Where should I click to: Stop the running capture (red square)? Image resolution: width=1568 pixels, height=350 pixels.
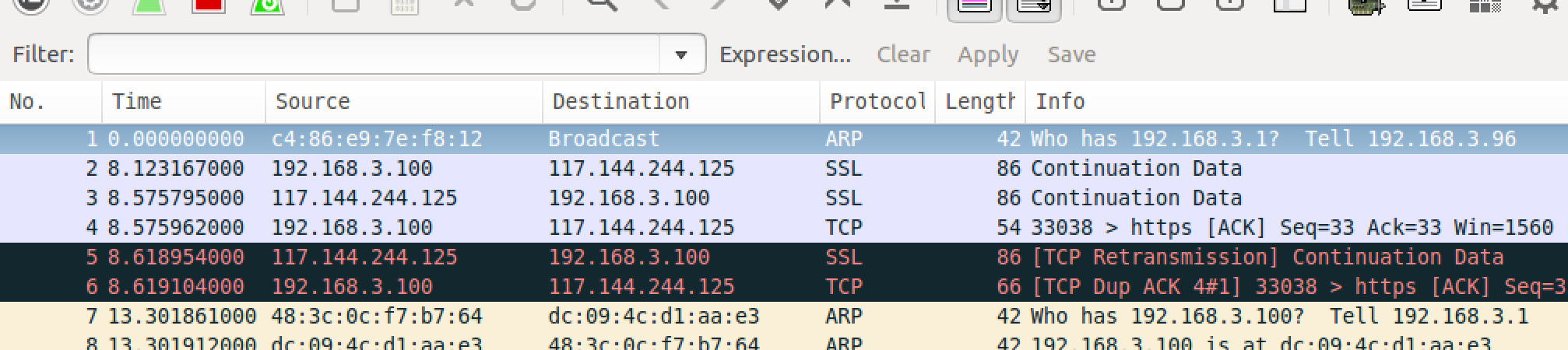[208, 6]
